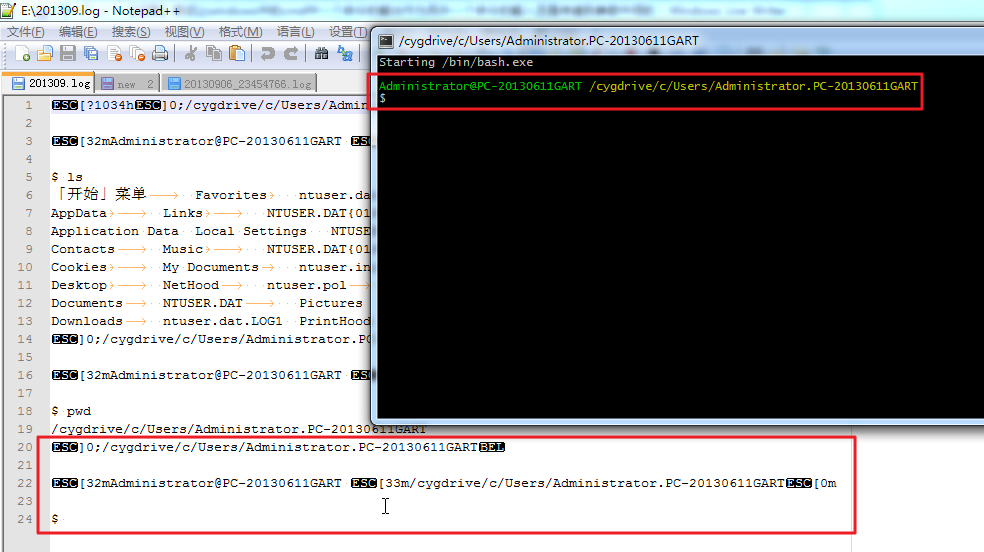
Task: Open the 文件(F) menu
Action: 25,32
